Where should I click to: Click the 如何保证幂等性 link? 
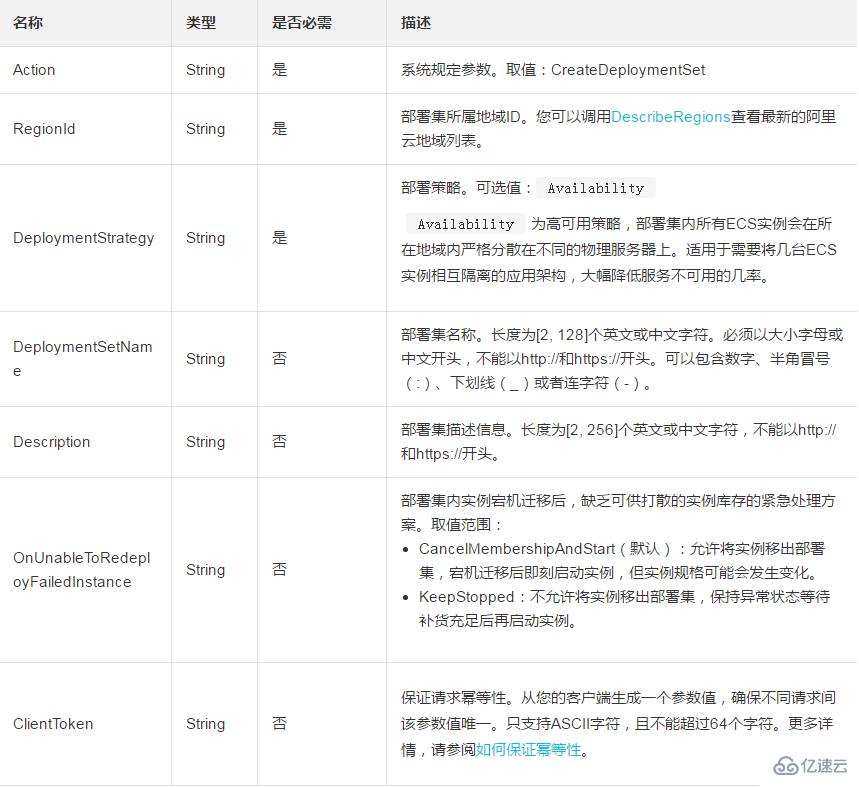click(x=528, y=749)
